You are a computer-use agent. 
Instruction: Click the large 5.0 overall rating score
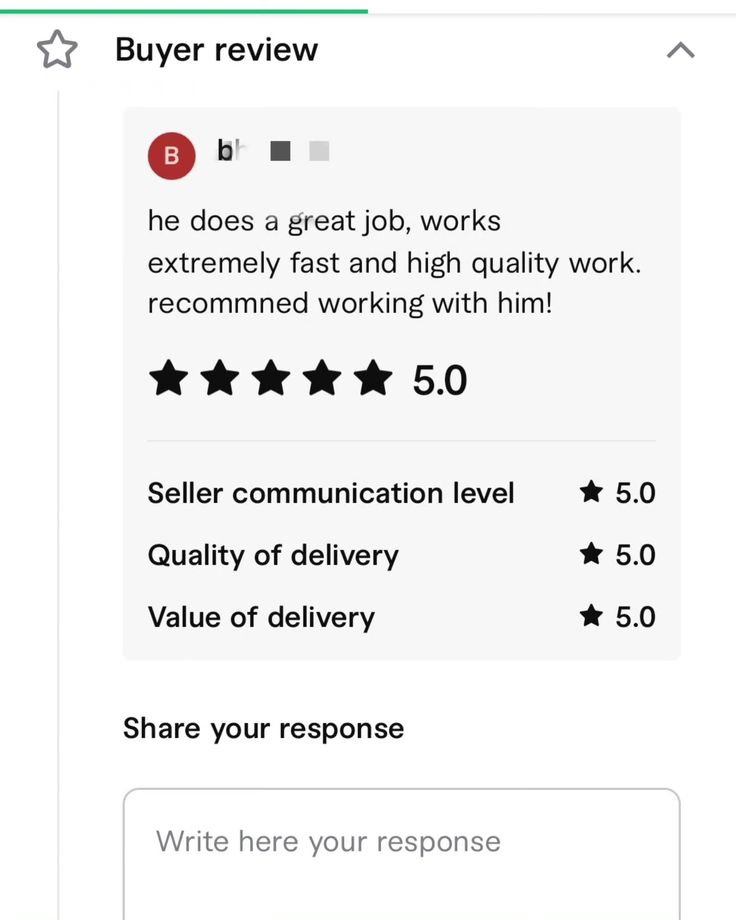point(440,381)
